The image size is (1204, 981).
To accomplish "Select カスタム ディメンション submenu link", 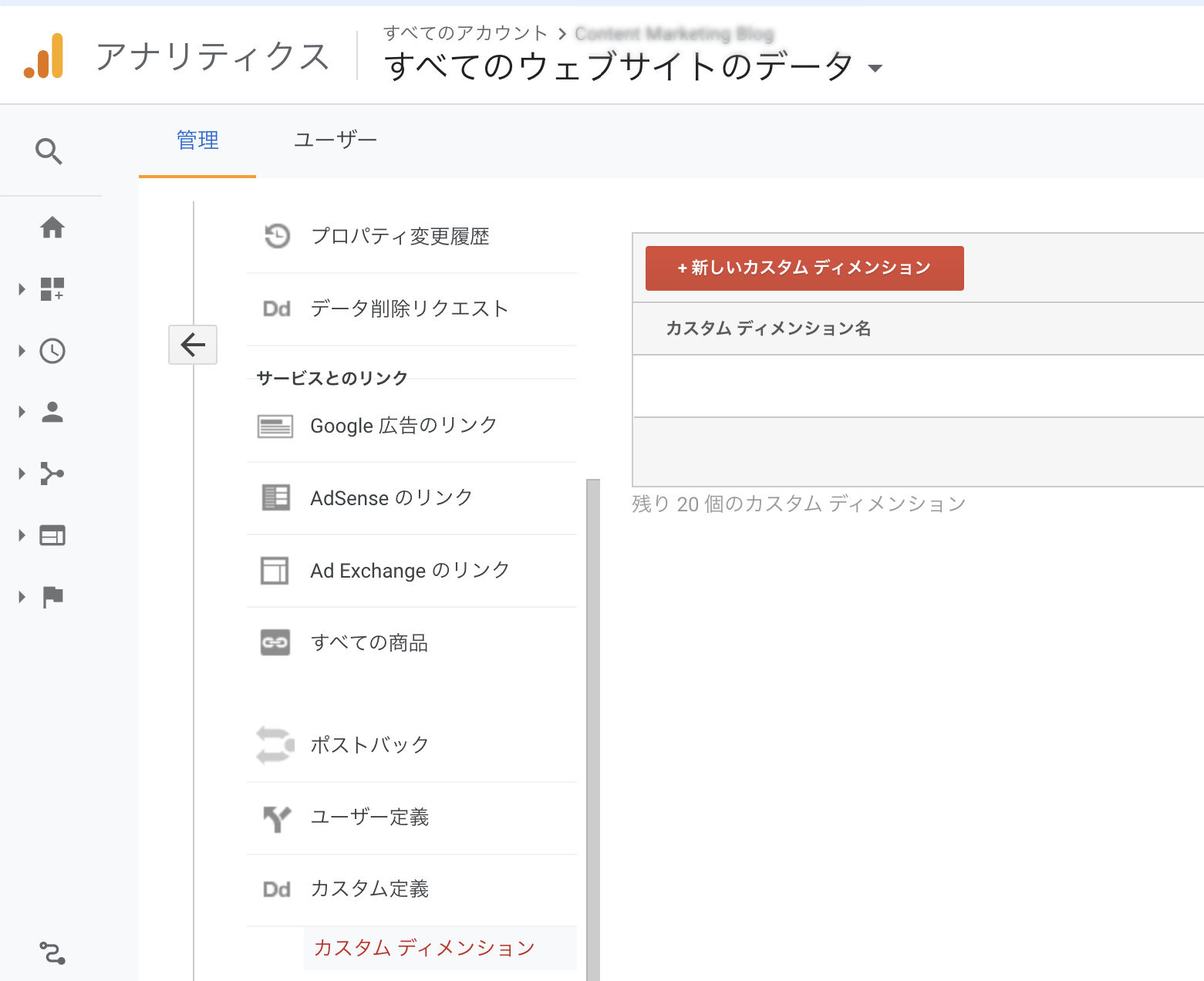I will (x=424, y=948).
